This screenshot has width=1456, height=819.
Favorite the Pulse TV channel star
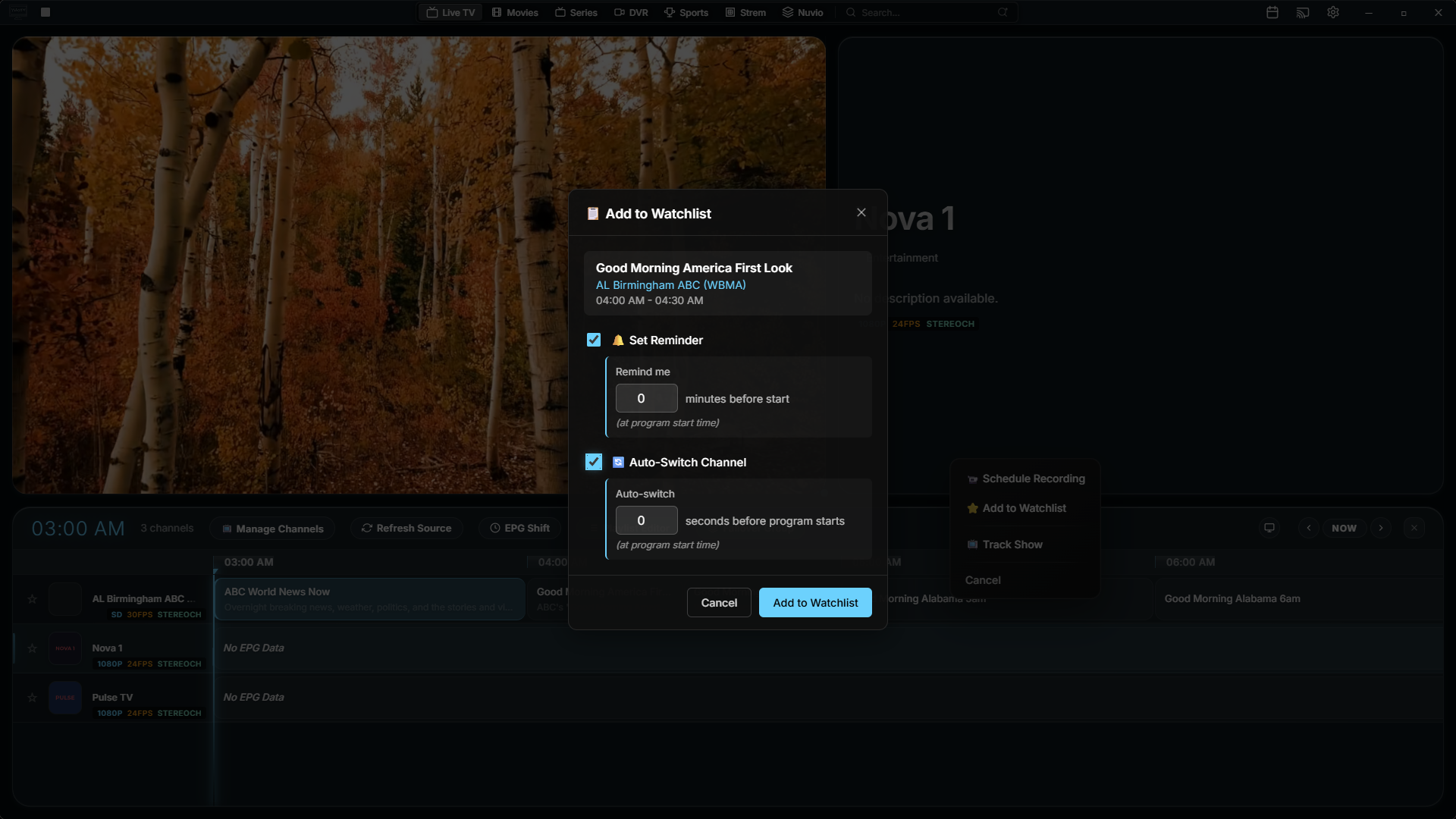[x=32, y=698]
